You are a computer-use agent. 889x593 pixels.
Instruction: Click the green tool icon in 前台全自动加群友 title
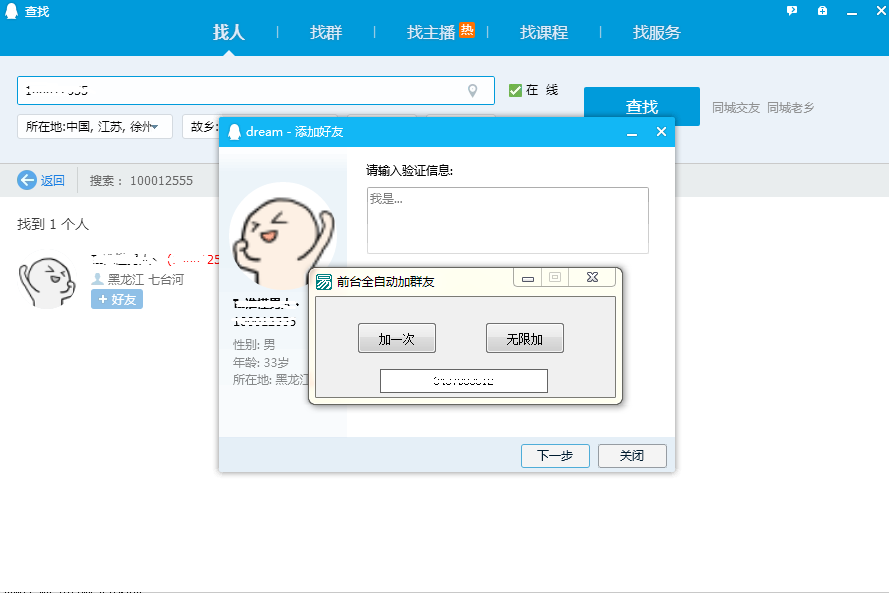(x=324, y=282)
